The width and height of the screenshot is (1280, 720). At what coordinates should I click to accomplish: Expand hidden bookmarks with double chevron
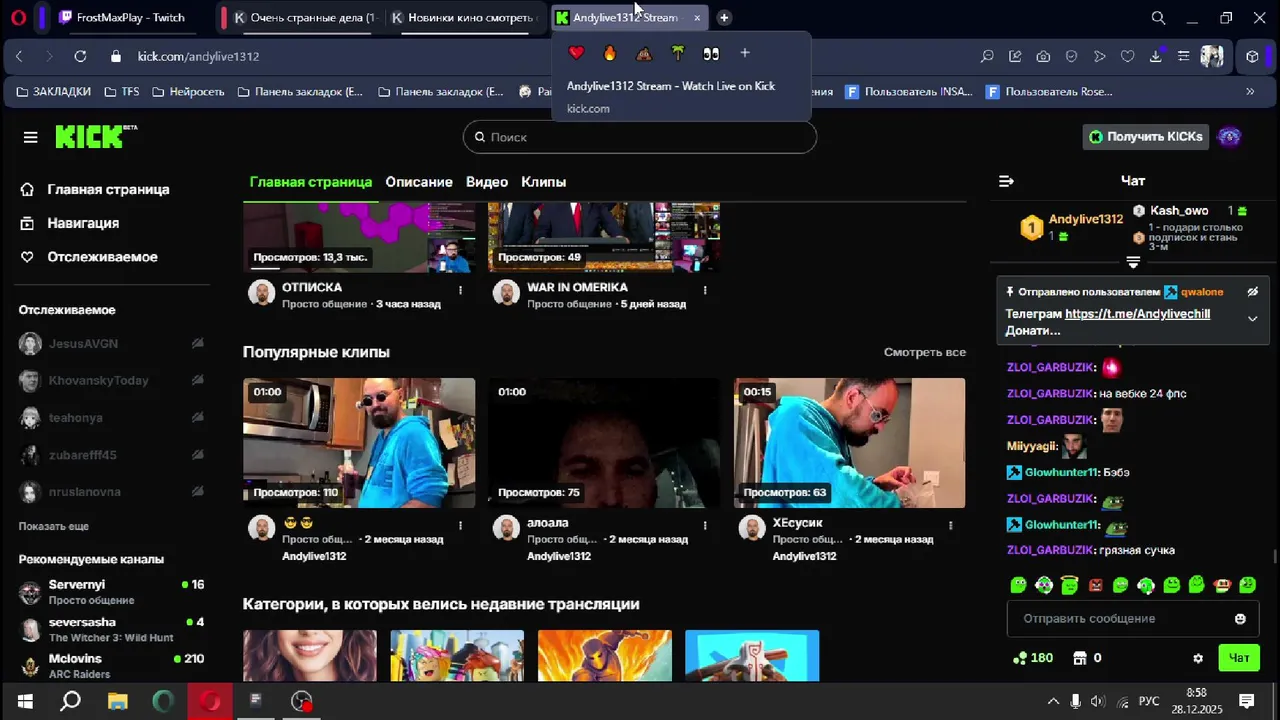[x=1249, y=92]
